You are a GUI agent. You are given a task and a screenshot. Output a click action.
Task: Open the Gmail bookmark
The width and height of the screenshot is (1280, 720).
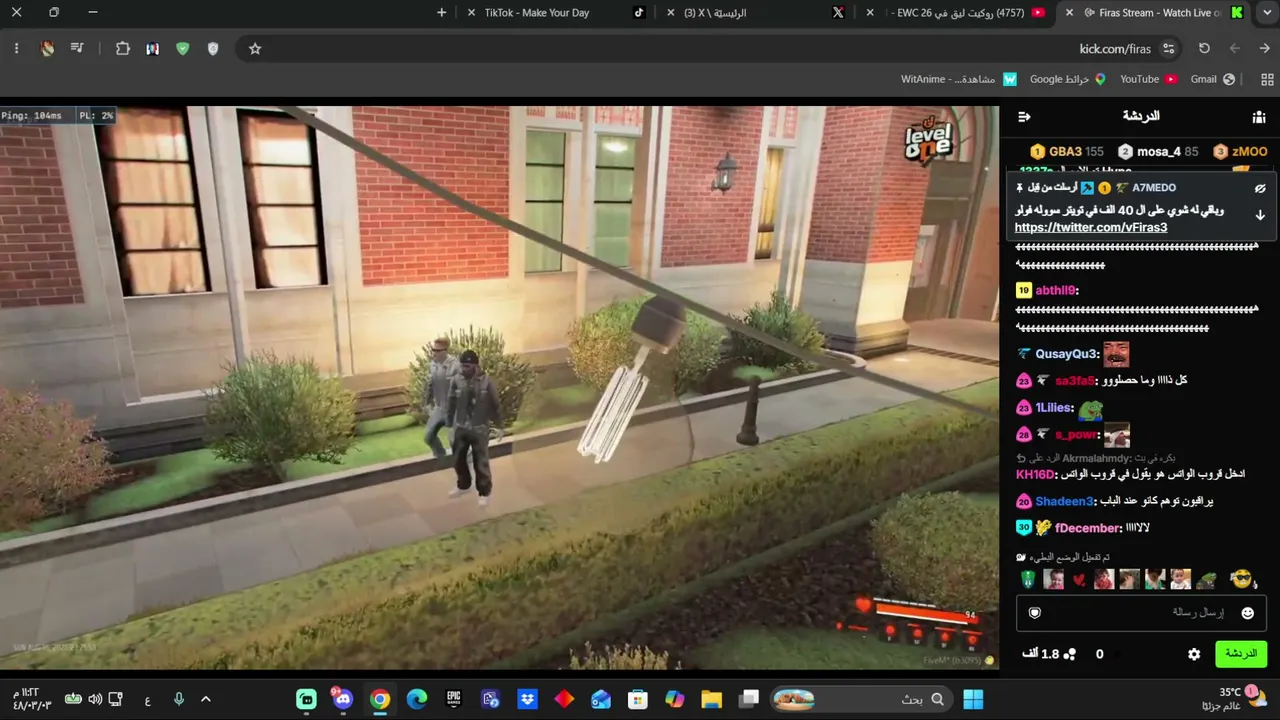click(1213, 79)
